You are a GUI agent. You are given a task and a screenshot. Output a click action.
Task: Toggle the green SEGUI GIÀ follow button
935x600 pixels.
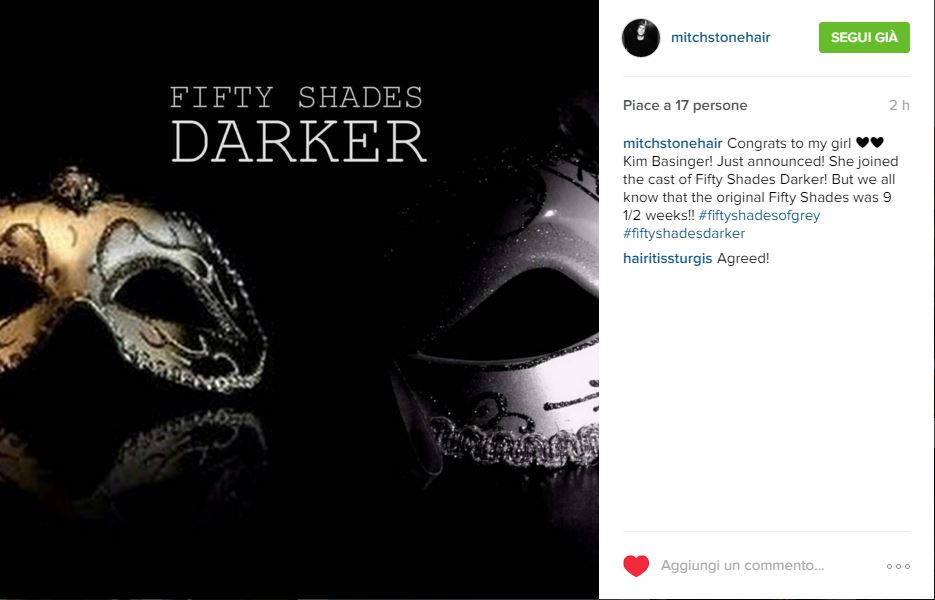[x=864, y=37]
